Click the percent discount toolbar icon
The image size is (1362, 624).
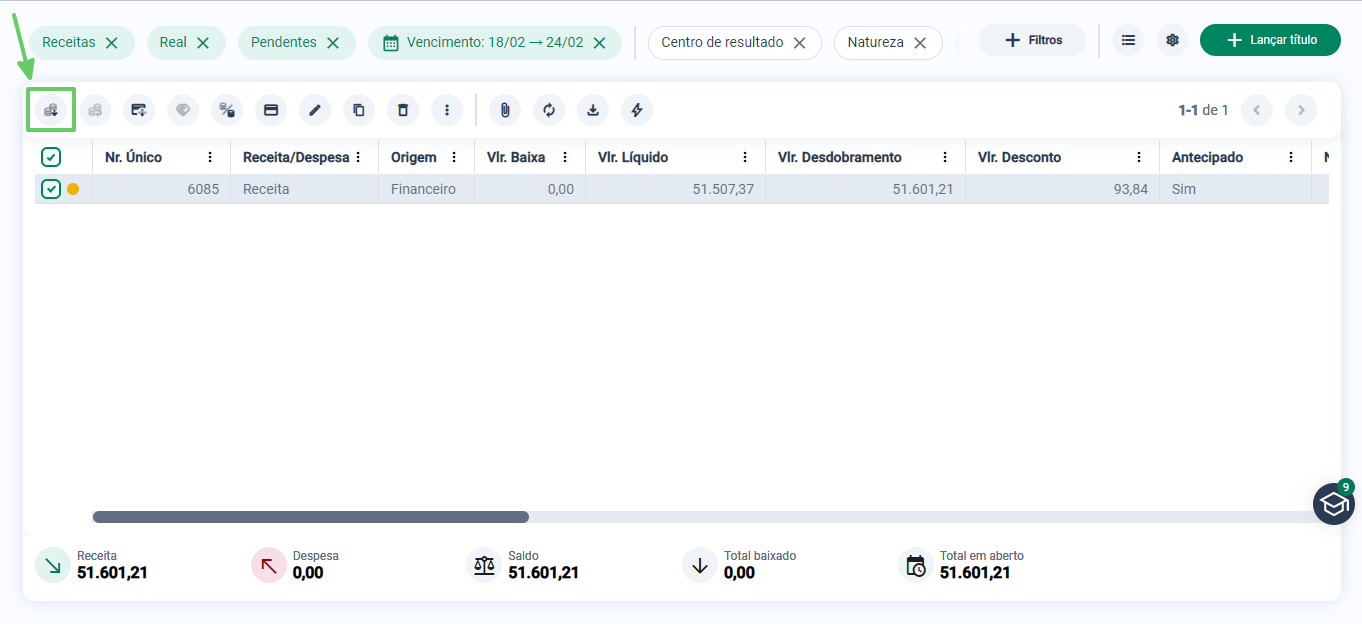(x=227, y=110)
